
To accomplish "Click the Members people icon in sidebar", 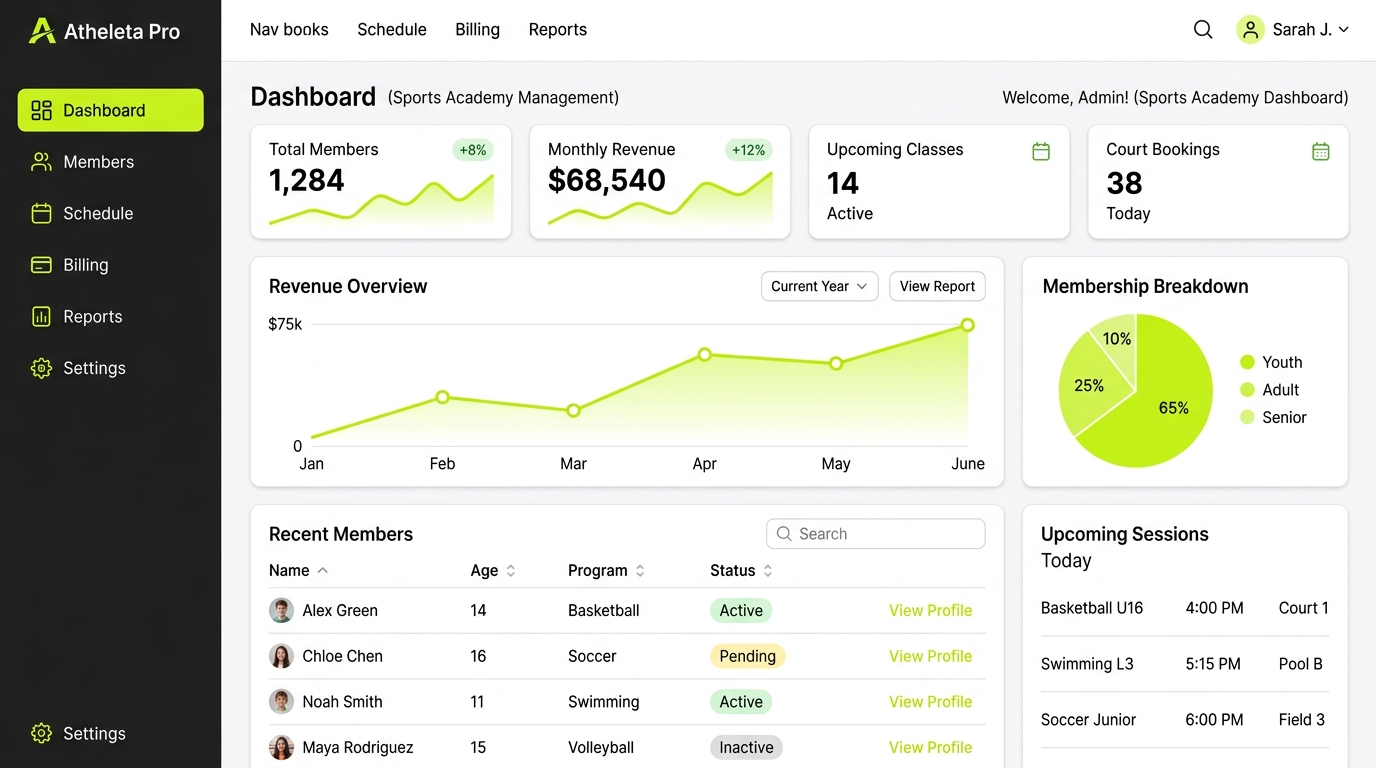I will click(41, 162).
